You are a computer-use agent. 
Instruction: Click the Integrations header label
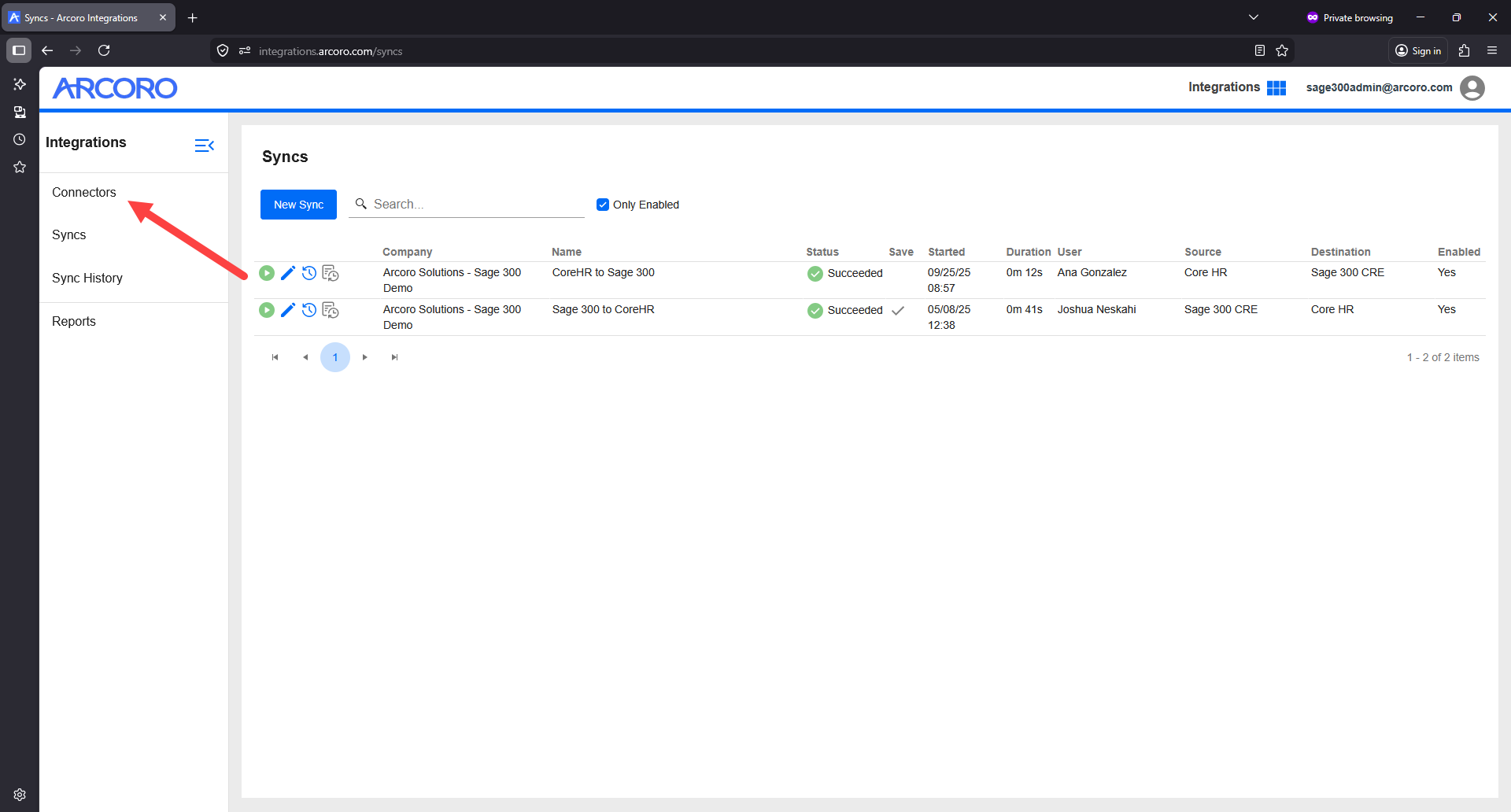coord(1224,87)
